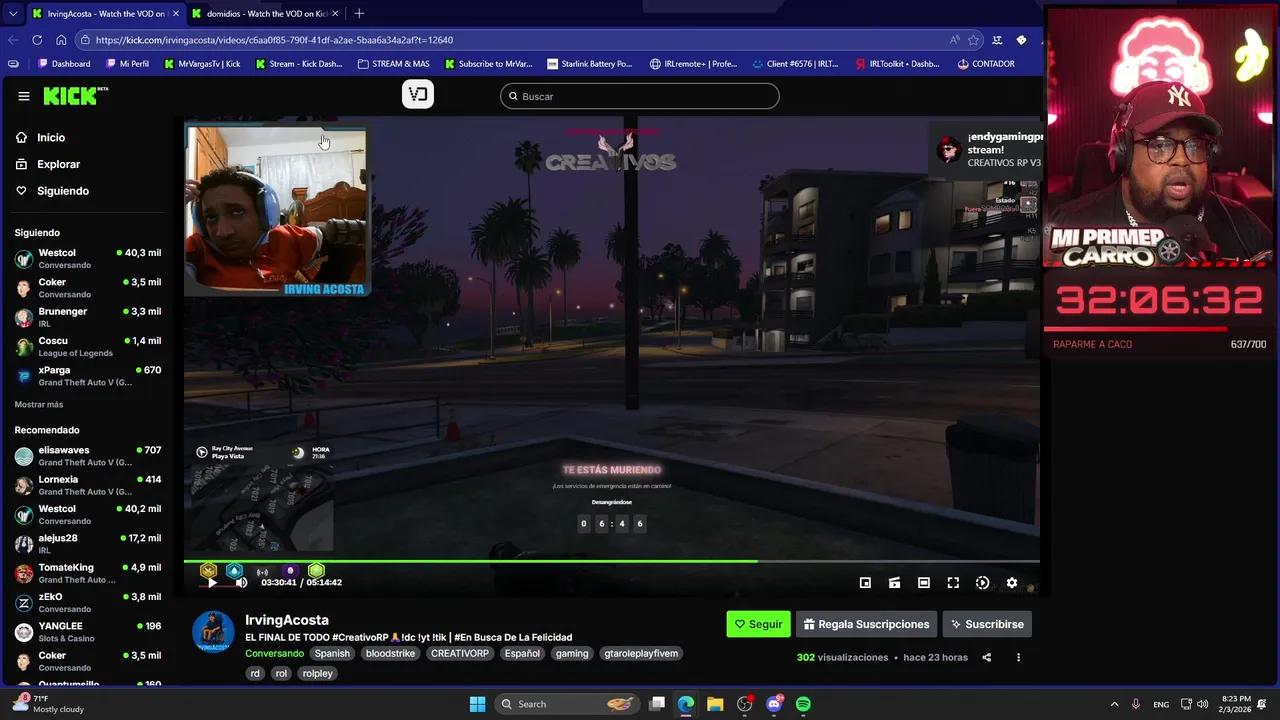This screenshot has width=1280, height=720.
Task: Open Discord from the taskbar
Action: coord(774,704)
